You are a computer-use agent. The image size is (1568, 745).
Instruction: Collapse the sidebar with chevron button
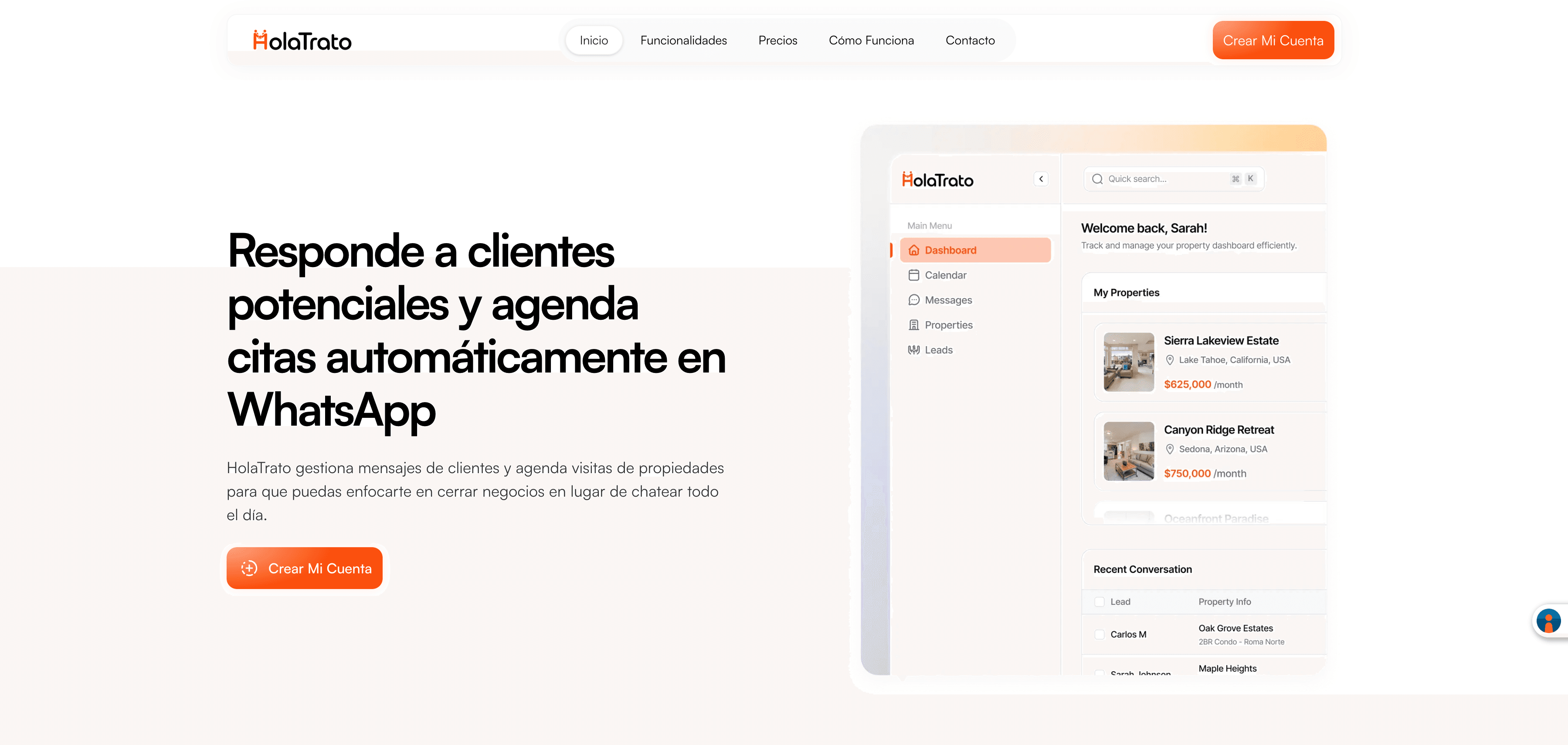click(1041, 179)
